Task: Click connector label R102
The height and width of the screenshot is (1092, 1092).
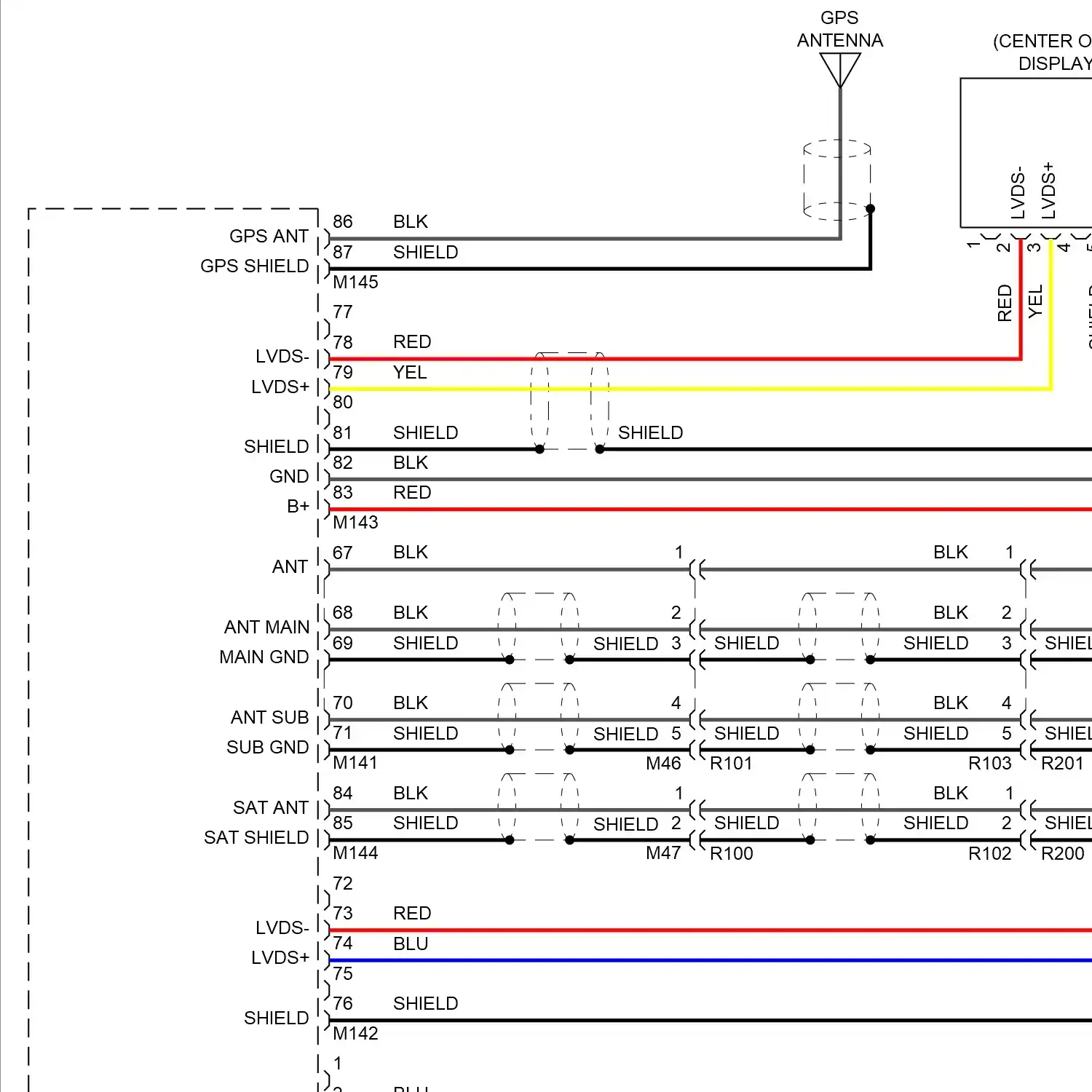Action: (x=990, y=853)
